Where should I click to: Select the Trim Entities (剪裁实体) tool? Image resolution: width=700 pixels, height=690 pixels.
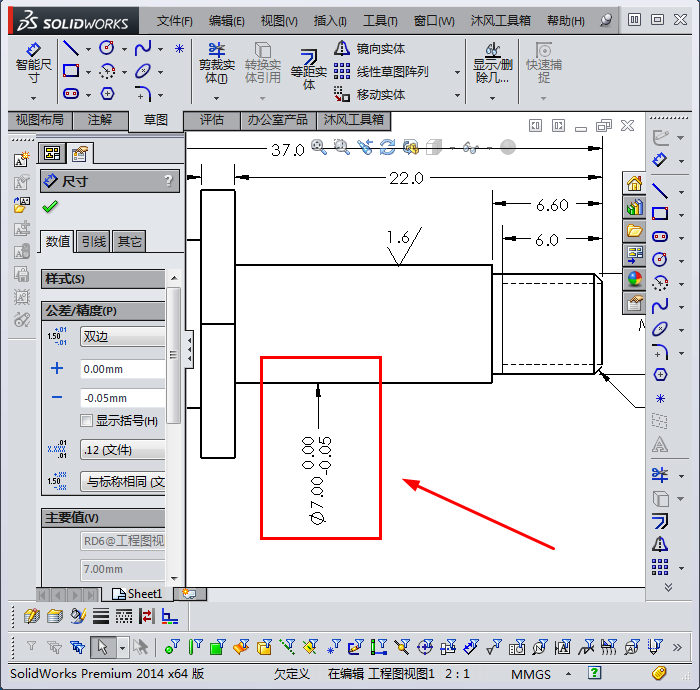(215, 63)
